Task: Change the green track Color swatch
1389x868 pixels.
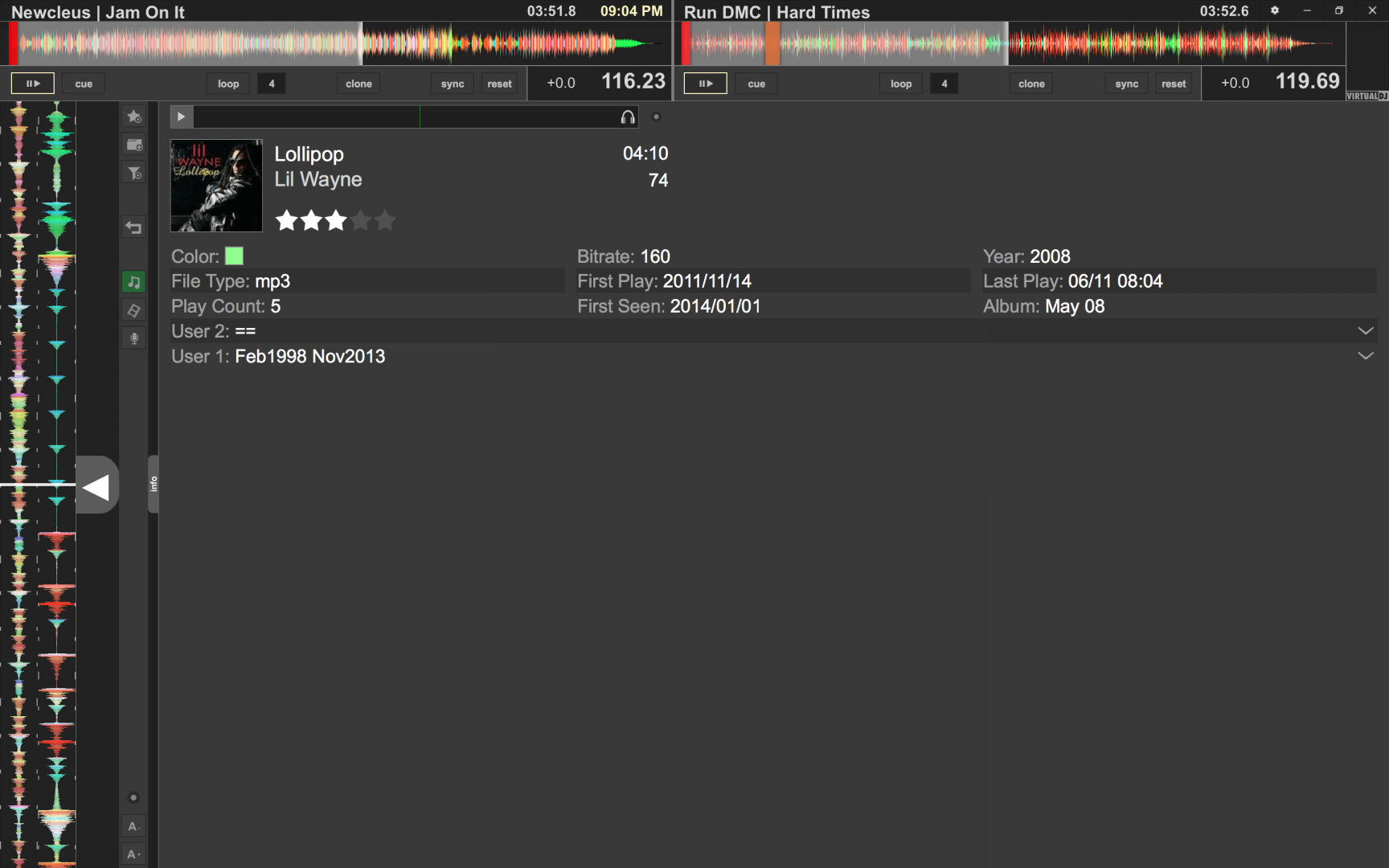Action: tap(234, 256)
